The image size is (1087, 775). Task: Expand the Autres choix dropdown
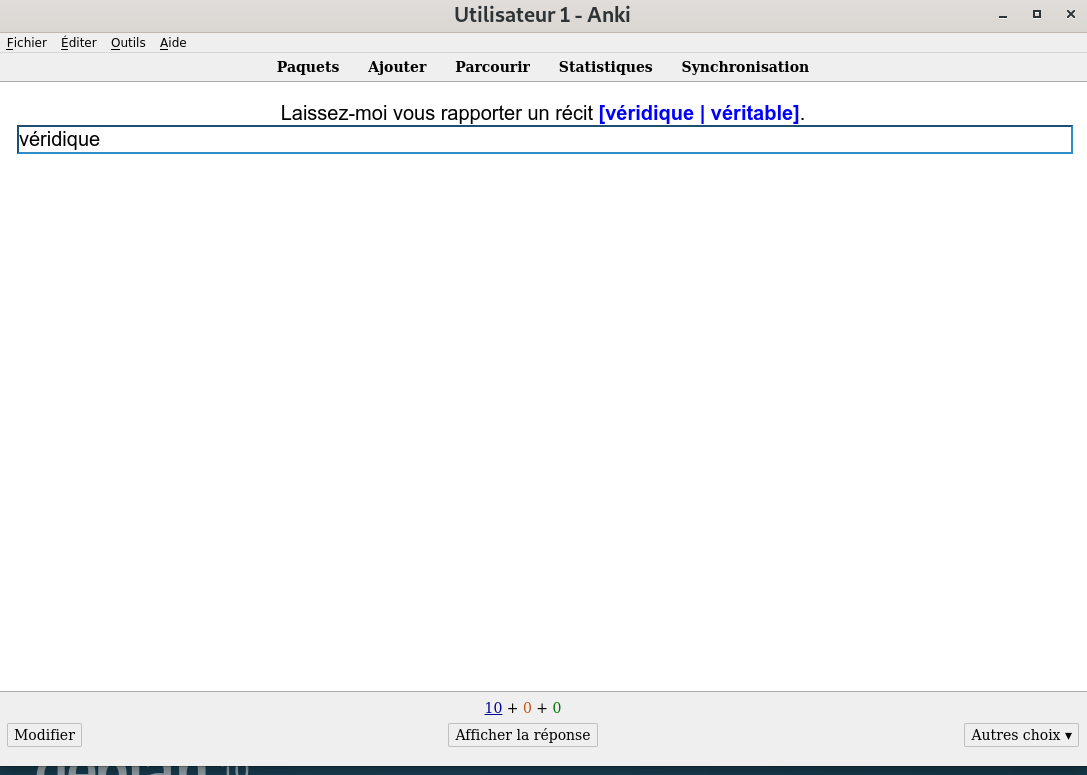1021,735
